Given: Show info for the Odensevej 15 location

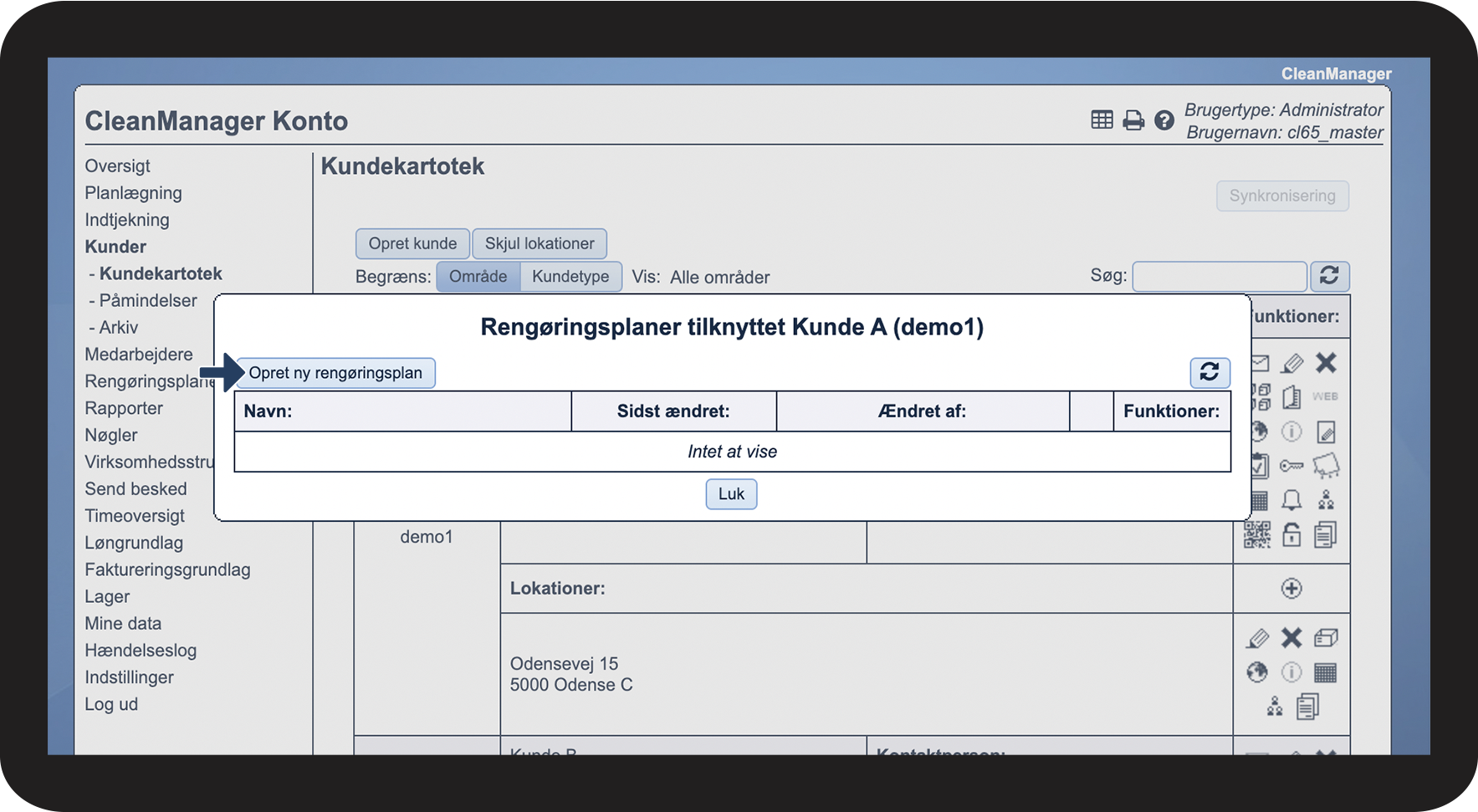Looking at the screenshot, I should (x=1291, y=672).
